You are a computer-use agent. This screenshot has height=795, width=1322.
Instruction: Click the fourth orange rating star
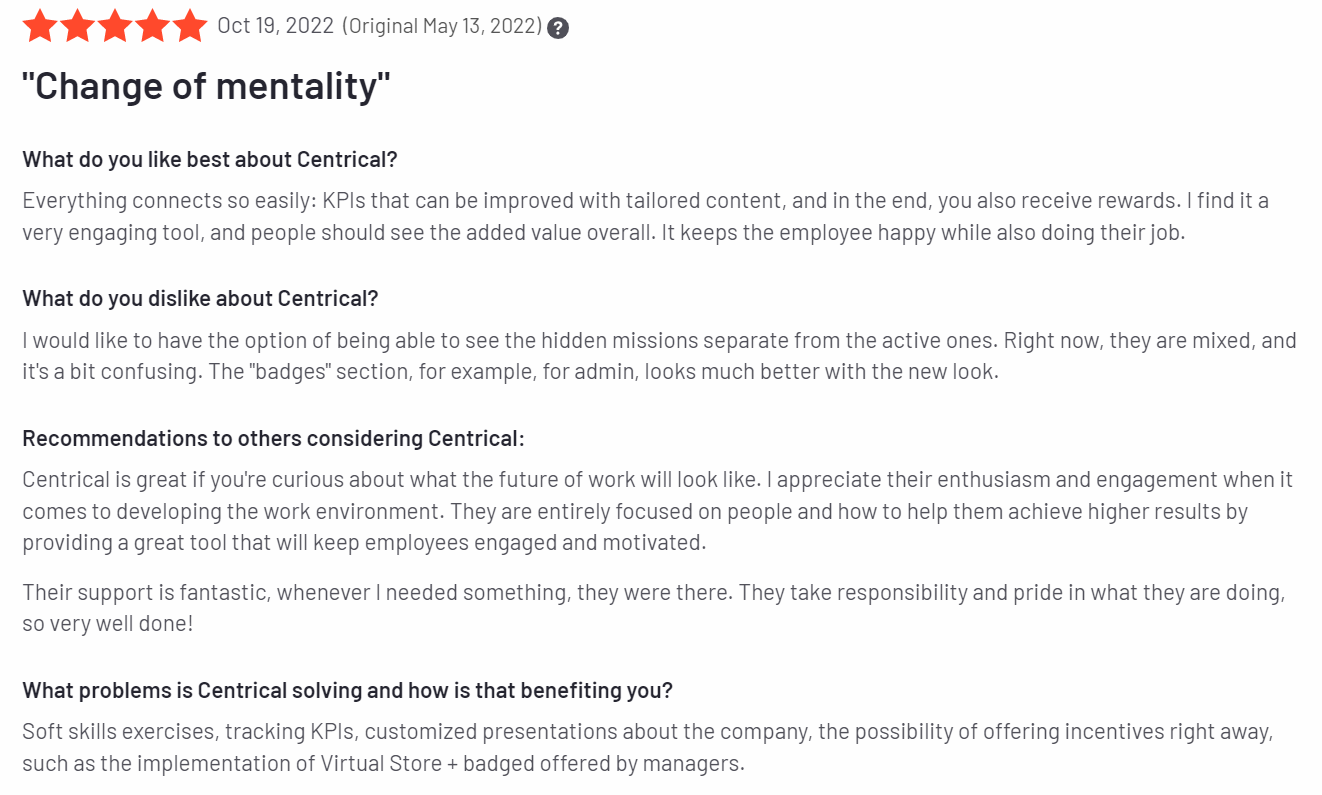tap(152, 26)
